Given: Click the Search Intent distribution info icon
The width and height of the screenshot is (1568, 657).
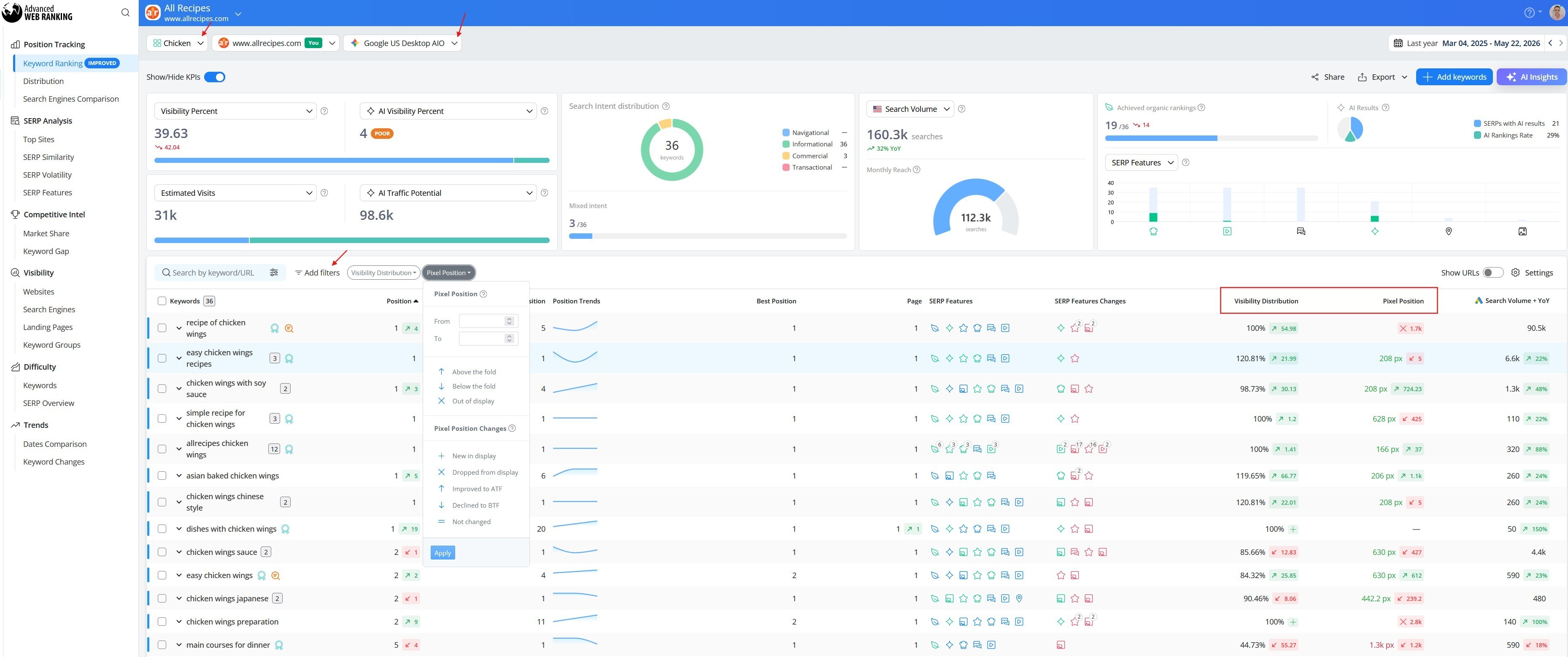Looking at the screenshot, I should point(666,106).
